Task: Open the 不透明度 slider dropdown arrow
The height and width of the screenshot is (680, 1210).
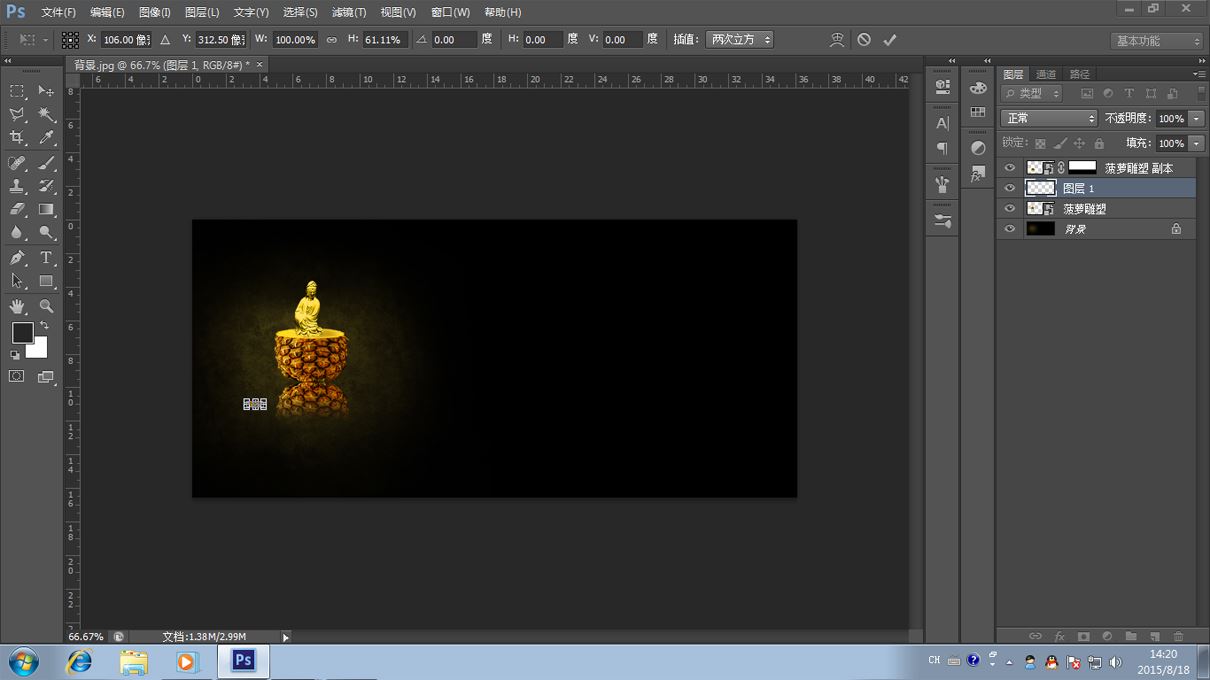Action: pos(1196,118)
